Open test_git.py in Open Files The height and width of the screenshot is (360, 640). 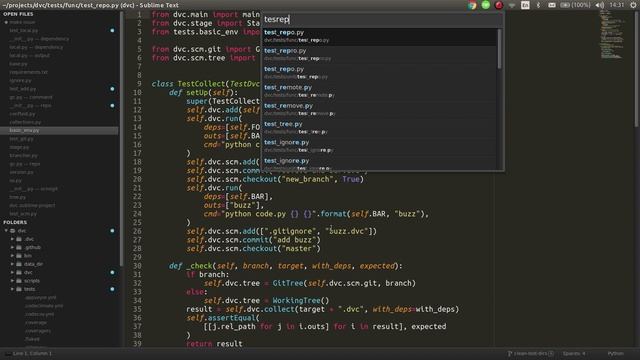point(22,139)
